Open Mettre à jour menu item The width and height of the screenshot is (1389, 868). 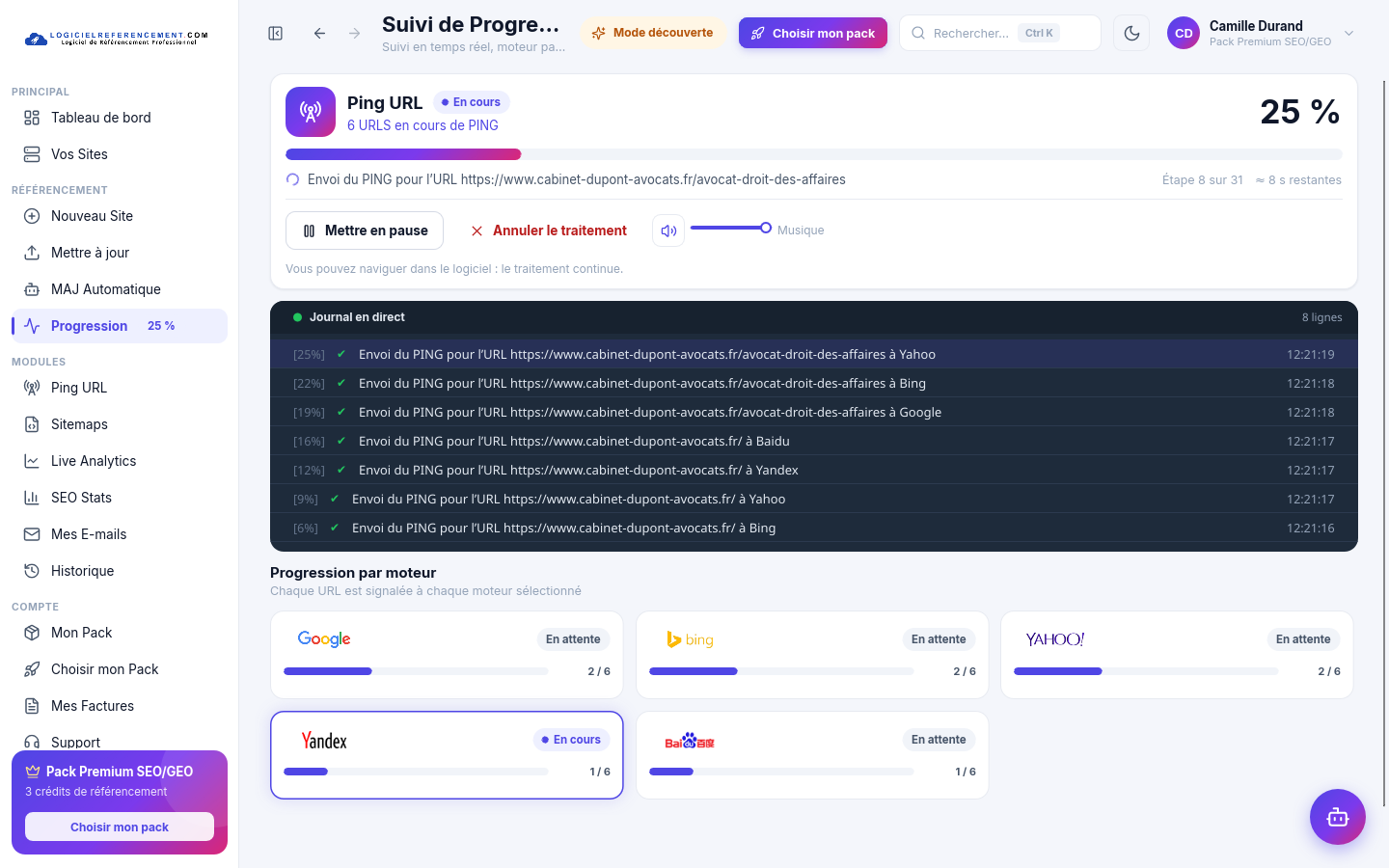[120, 253]
